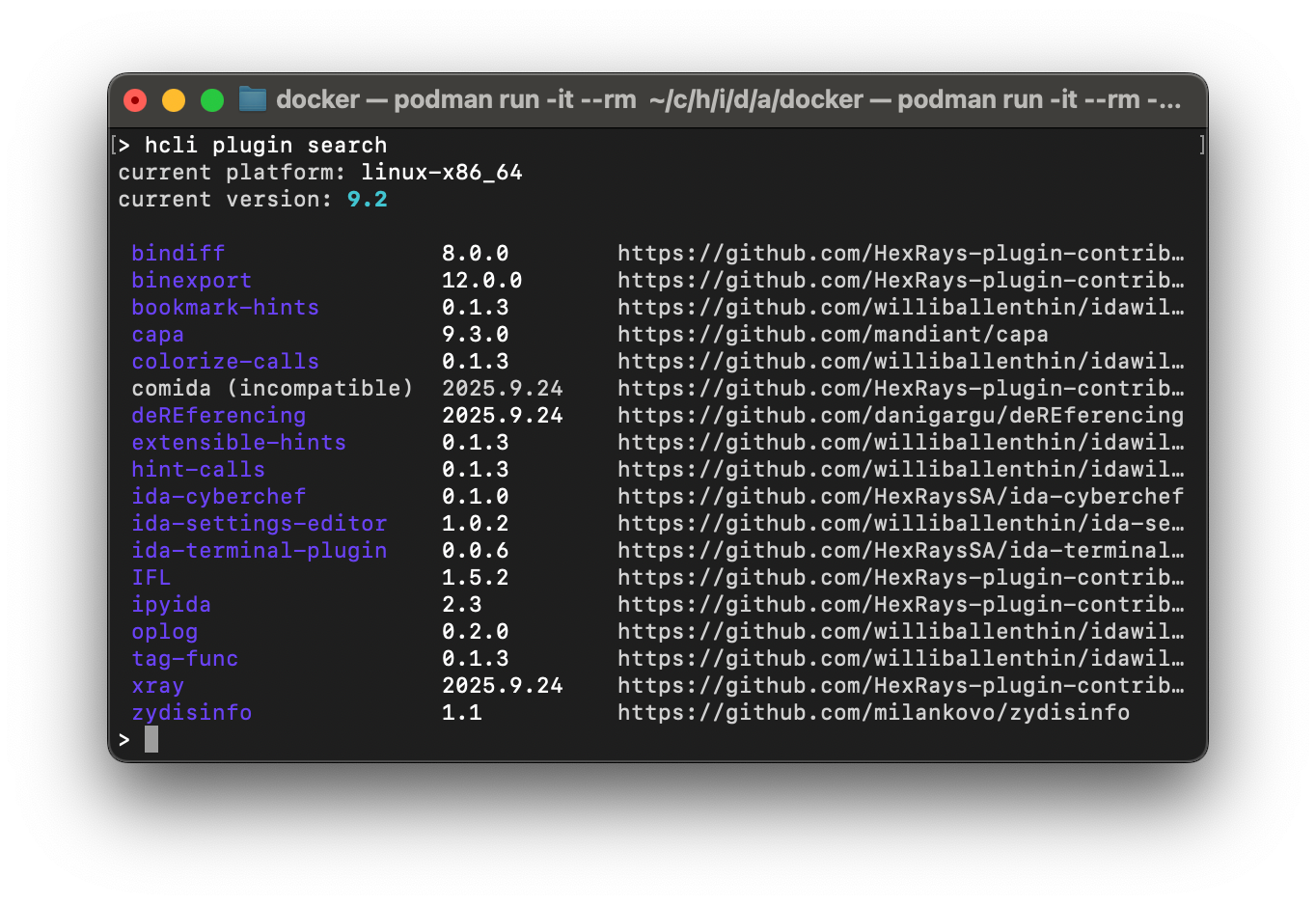Click the window title text in title bar
The width and height of the screenshot is (1316, 905).
pyautogui.click(x=727, y=100)
